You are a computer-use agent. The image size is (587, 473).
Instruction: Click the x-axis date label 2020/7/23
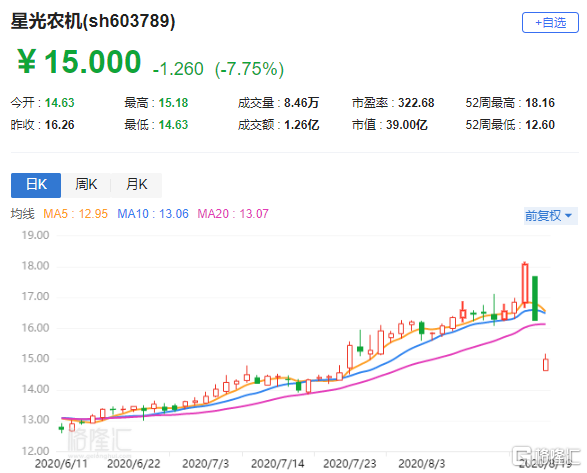(x=350, y=464)
